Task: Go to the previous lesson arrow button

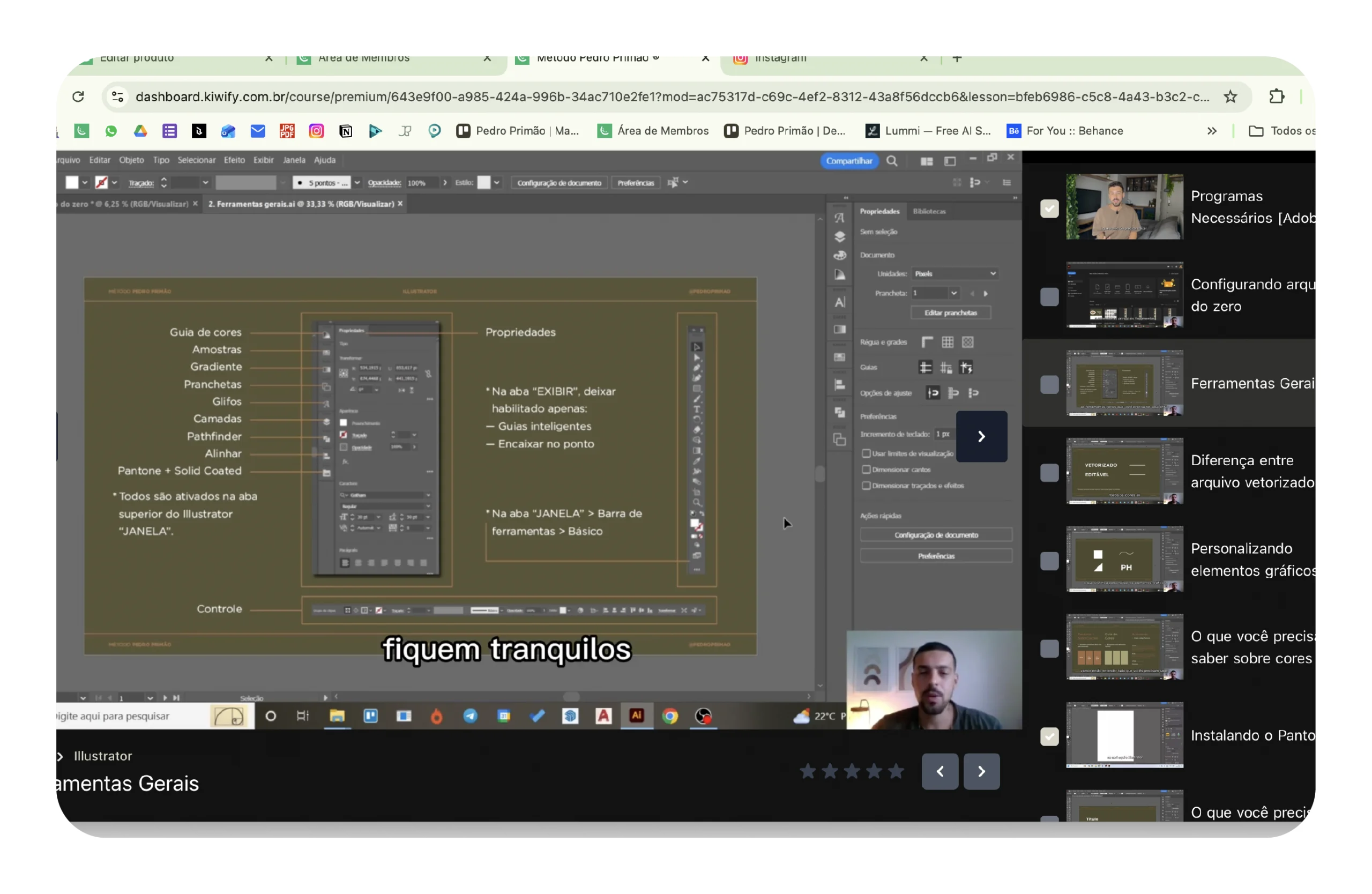Action: pyautogui.click(x=939, y=771)
